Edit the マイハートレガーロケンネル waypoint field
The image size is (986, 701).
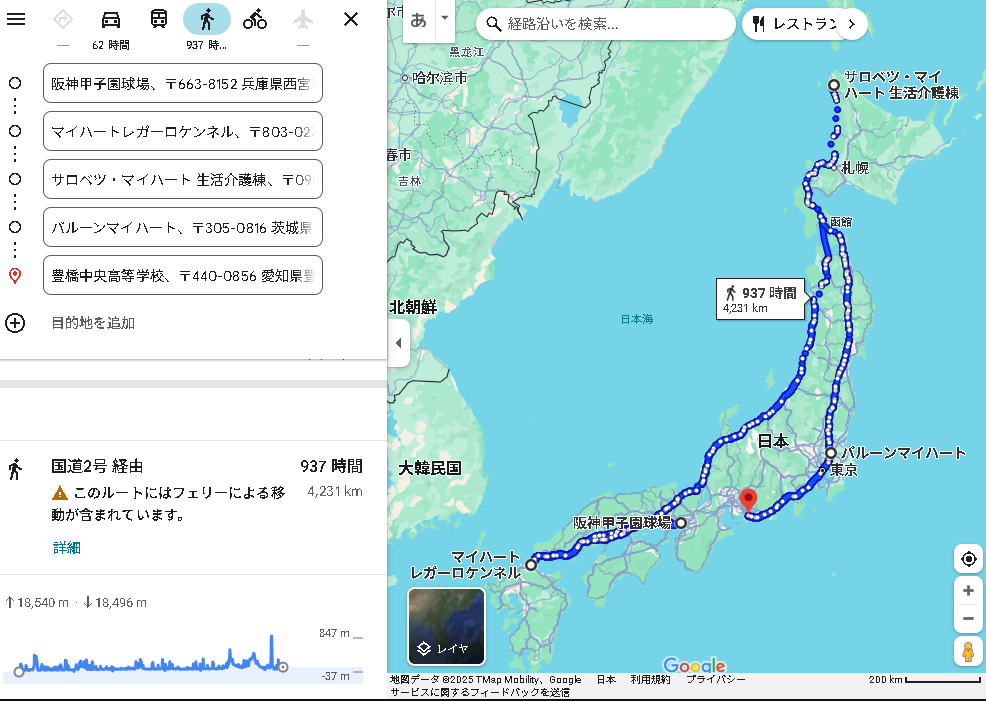183,131
